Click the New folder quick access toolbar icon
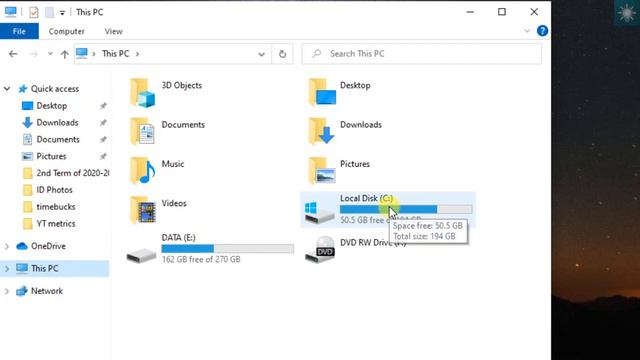This screenshot has height=360, width=640. pos(49,12)
